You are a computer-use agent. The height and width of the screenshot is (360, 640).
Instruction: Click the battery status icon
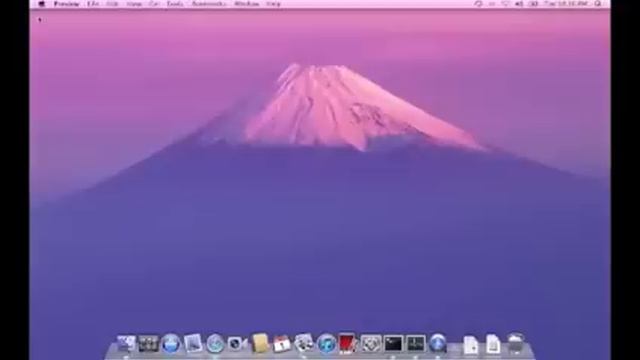click(533, 4)
